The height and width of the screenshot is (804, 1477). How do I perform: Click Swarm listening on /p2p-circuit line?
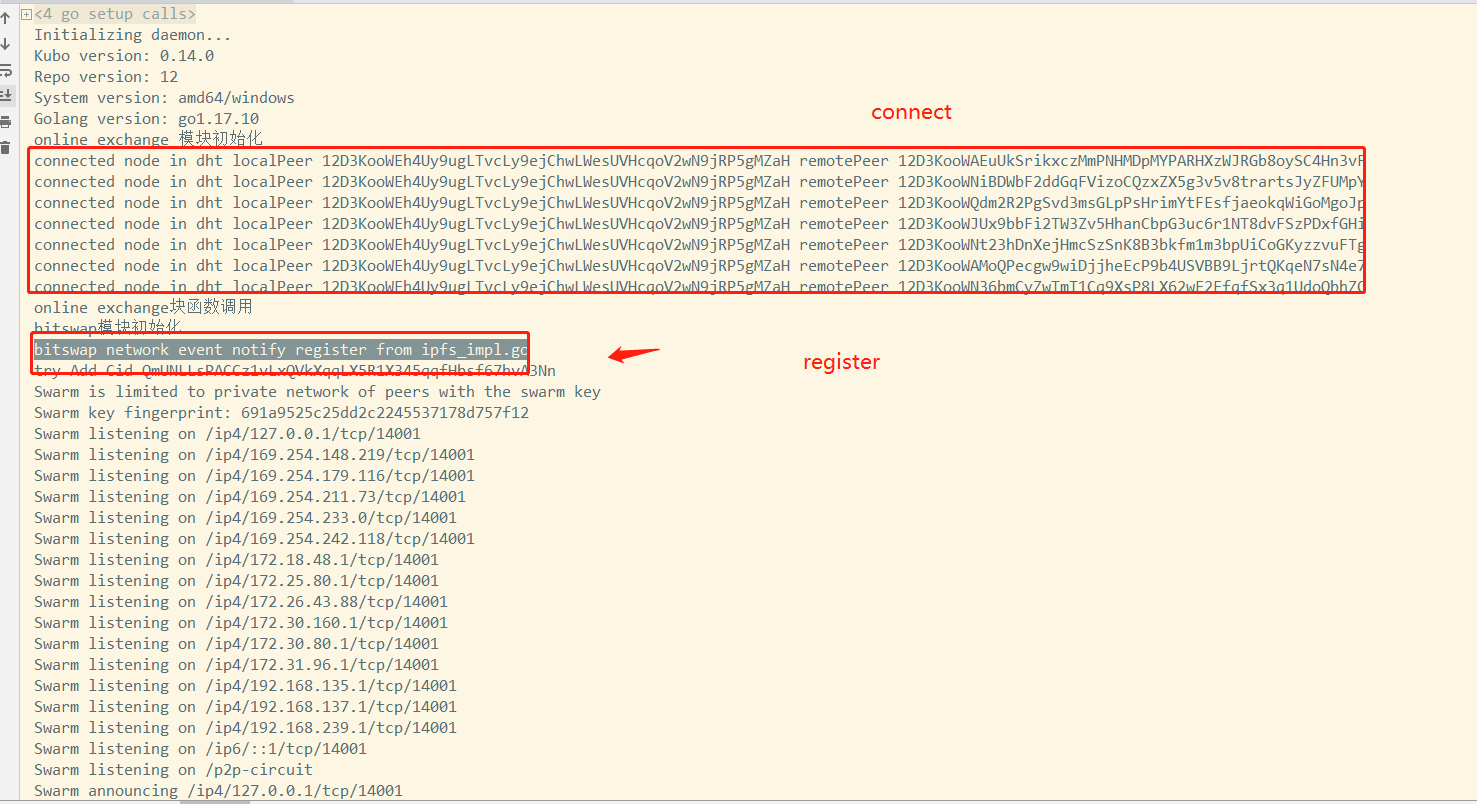(173, 769)
